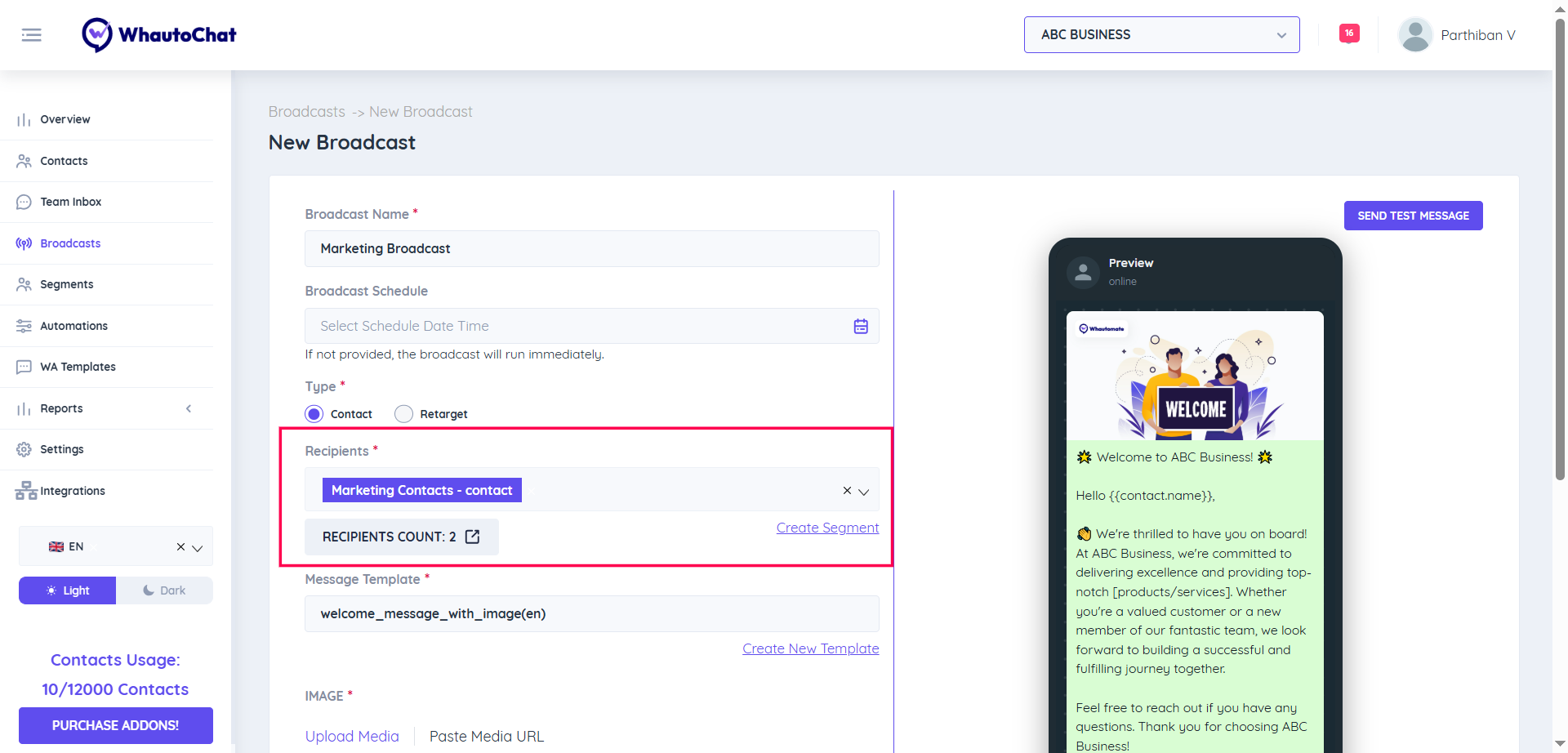Open recipients list external link icon
The width and height of the screenshot is (1568, 753).
(472, 537)
